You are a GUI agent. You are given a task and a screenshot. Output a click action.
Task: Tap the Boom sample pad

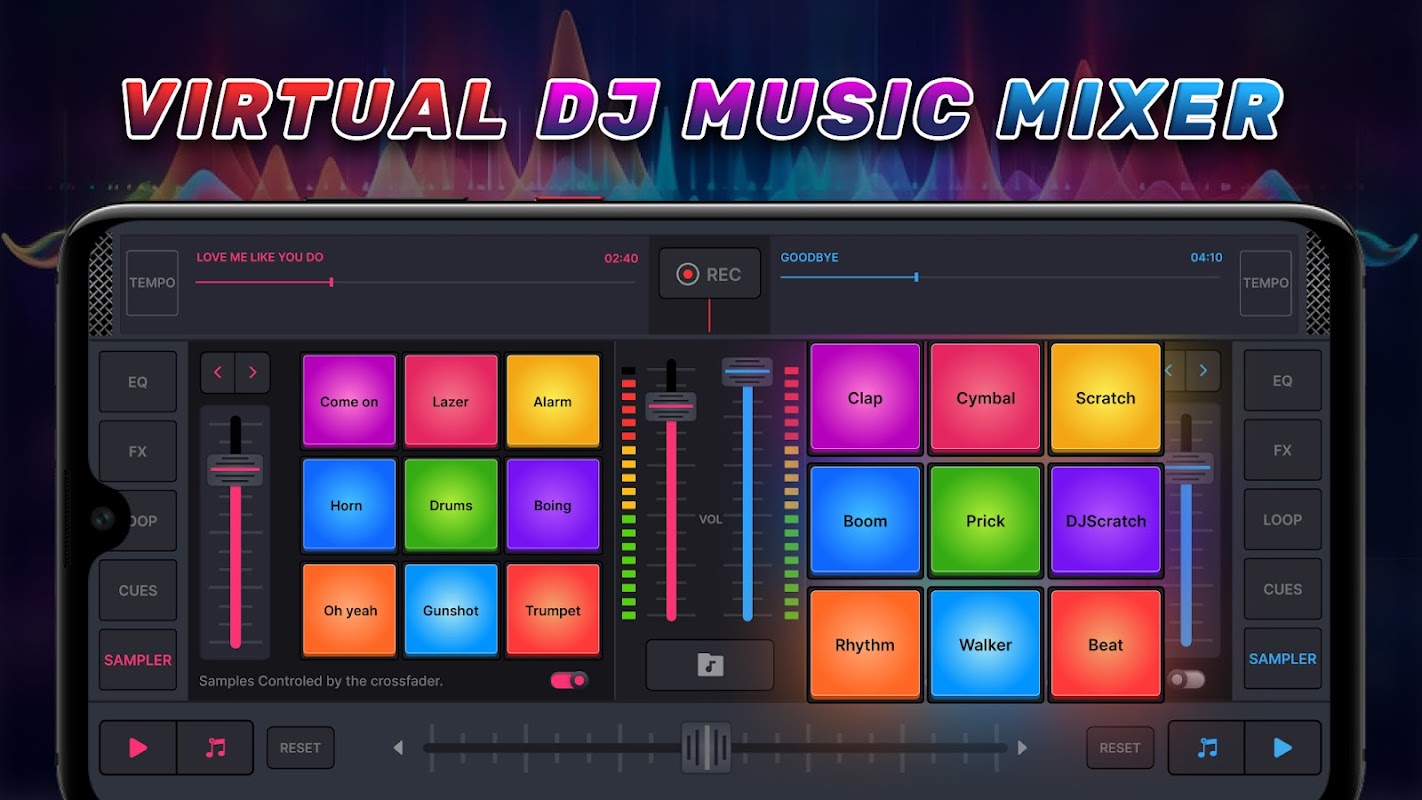(x=865, y=520)
